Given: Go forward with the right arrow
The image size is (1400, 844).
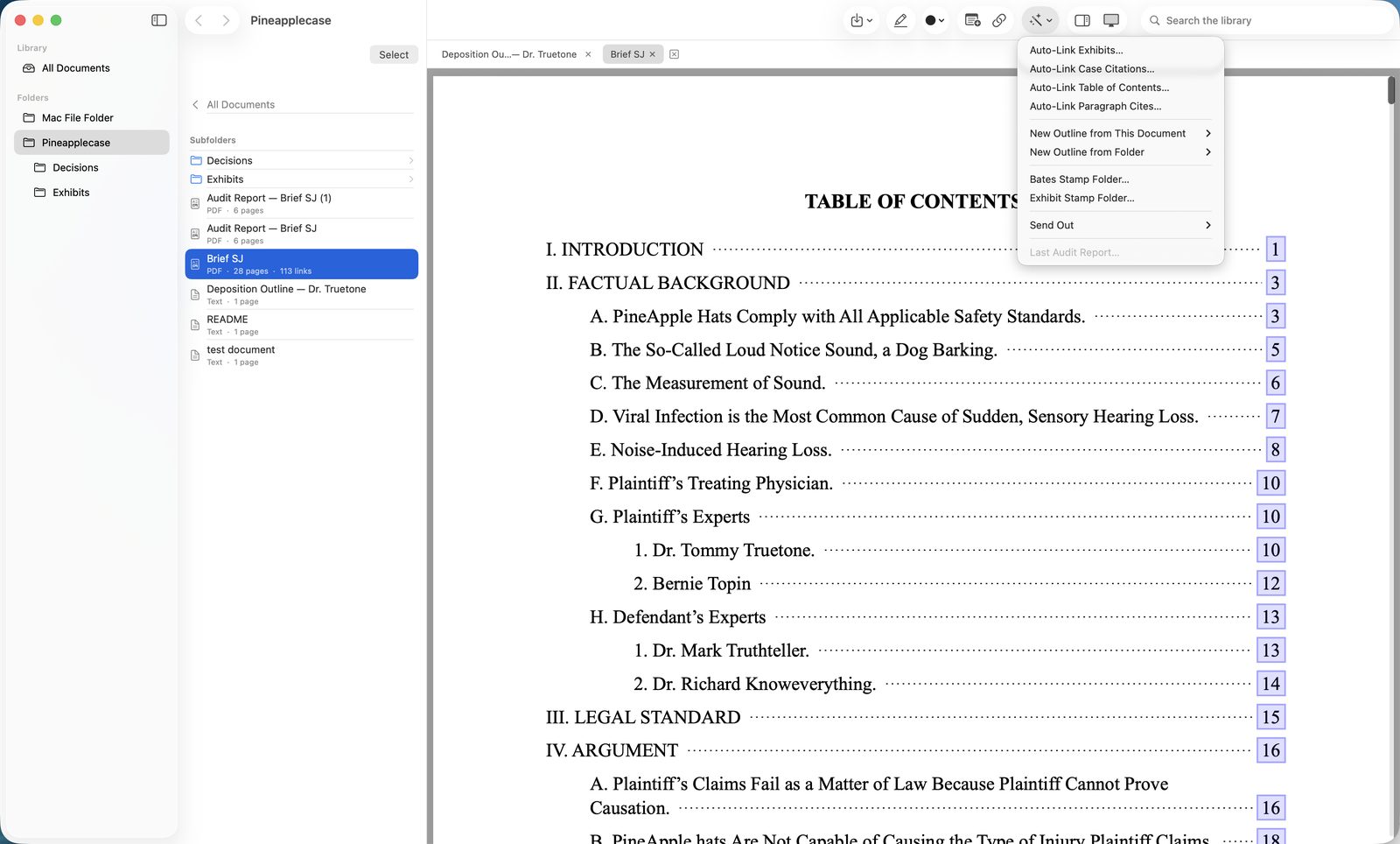Looking at the screenshot, I should 226,20.
